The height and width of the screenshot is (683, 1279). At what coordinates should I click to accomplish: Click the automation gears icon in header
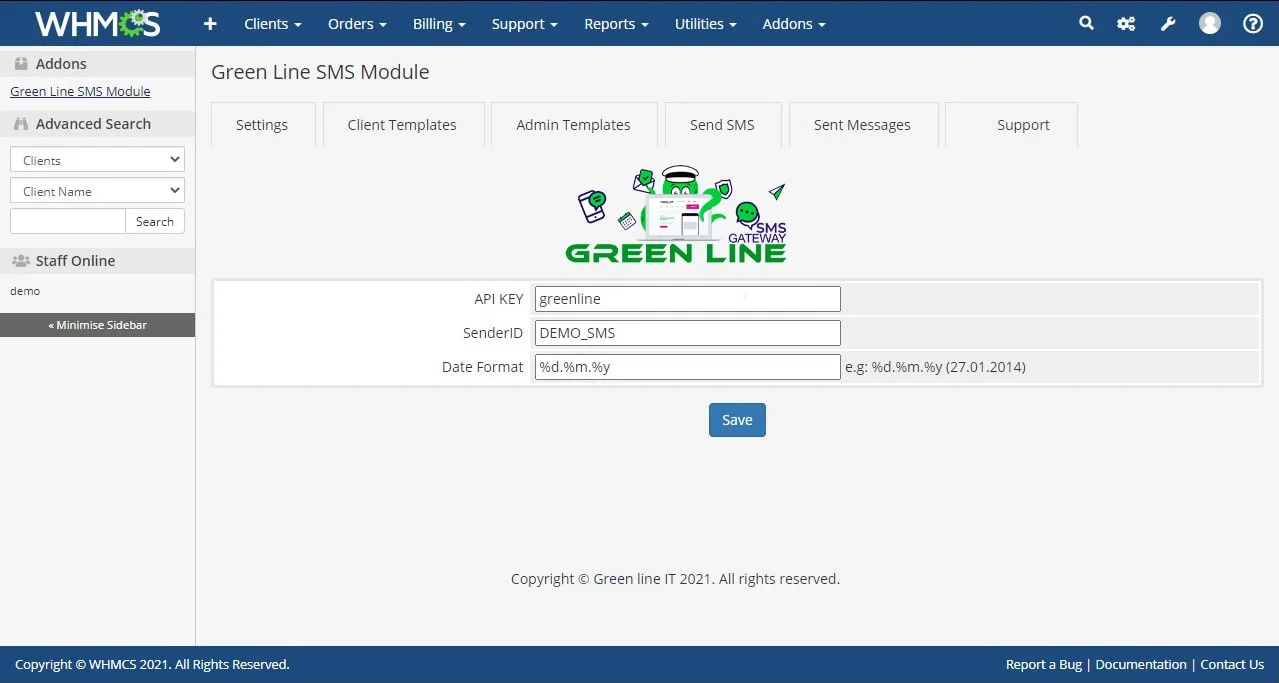click(x=1126, y=24)
